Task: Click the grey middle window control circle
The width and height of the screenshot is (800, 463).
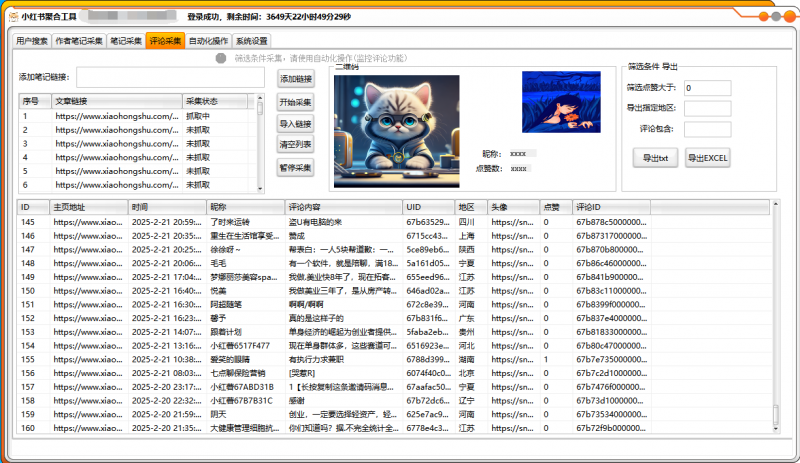Action: [776, 16]
